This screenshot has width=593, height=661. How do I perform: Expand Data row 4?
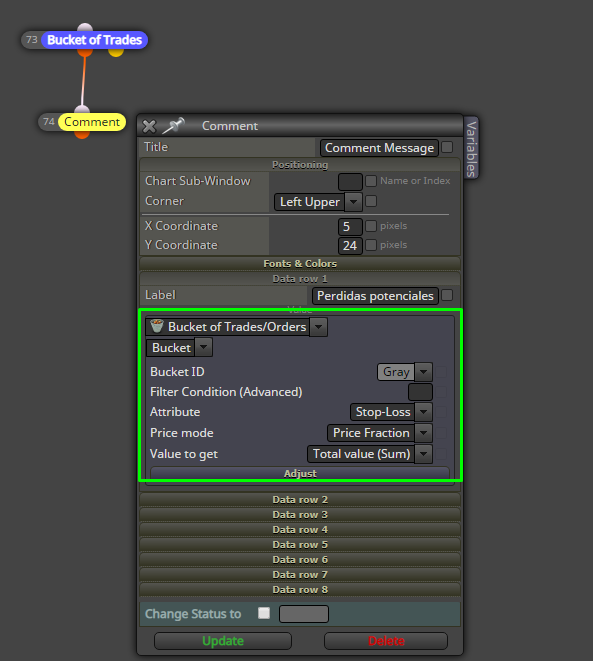tap(300, 529)
